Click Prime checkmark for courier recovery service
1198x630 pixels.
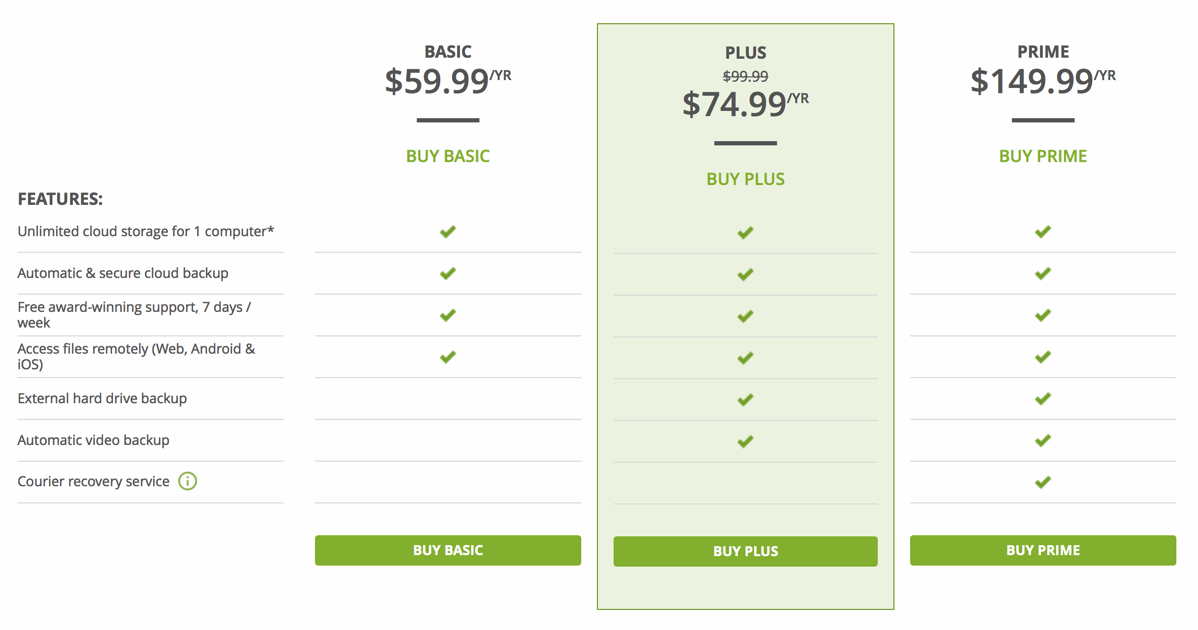[1043, 482]
